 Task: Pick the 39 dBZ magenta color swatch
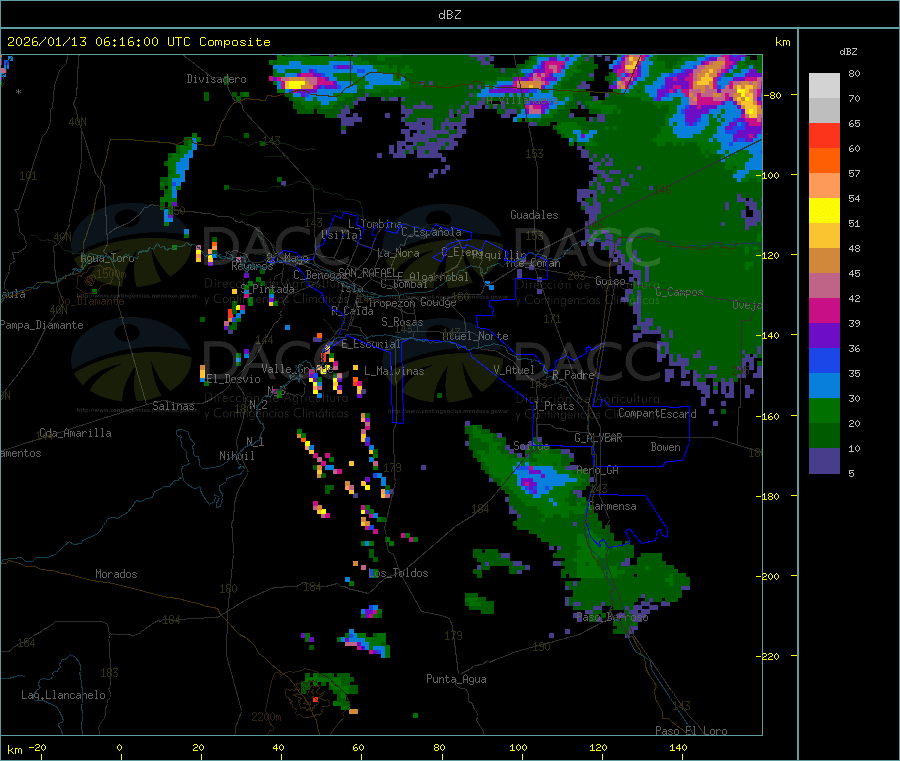[x=824, y=310]
